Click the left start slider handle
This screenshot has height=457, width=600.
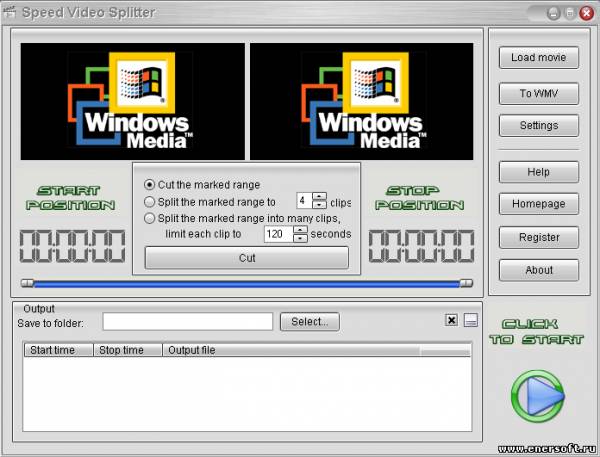point(27,283)
